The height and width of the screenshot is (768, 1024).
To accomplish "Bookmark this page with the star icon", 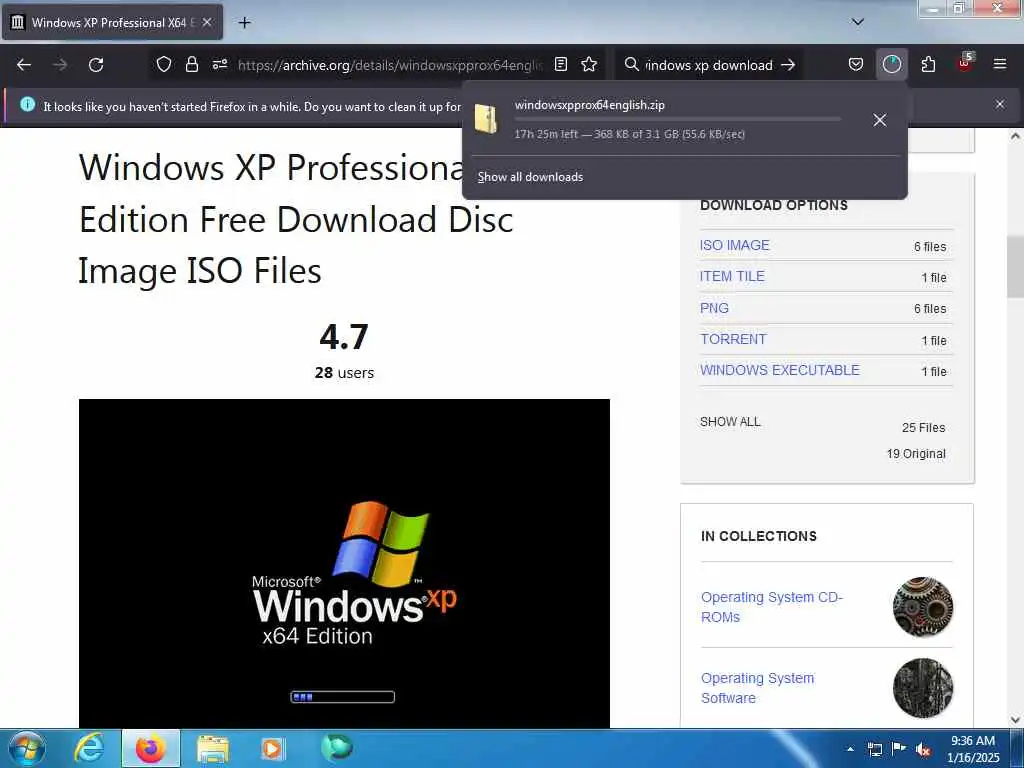I will coord(589,64).
